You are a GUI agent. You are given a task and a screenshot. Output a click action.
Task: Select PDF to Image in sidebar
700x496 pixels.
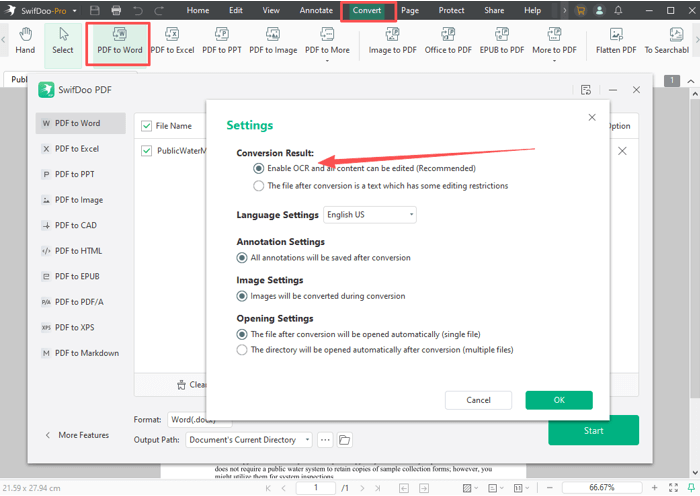coord(81,200)
